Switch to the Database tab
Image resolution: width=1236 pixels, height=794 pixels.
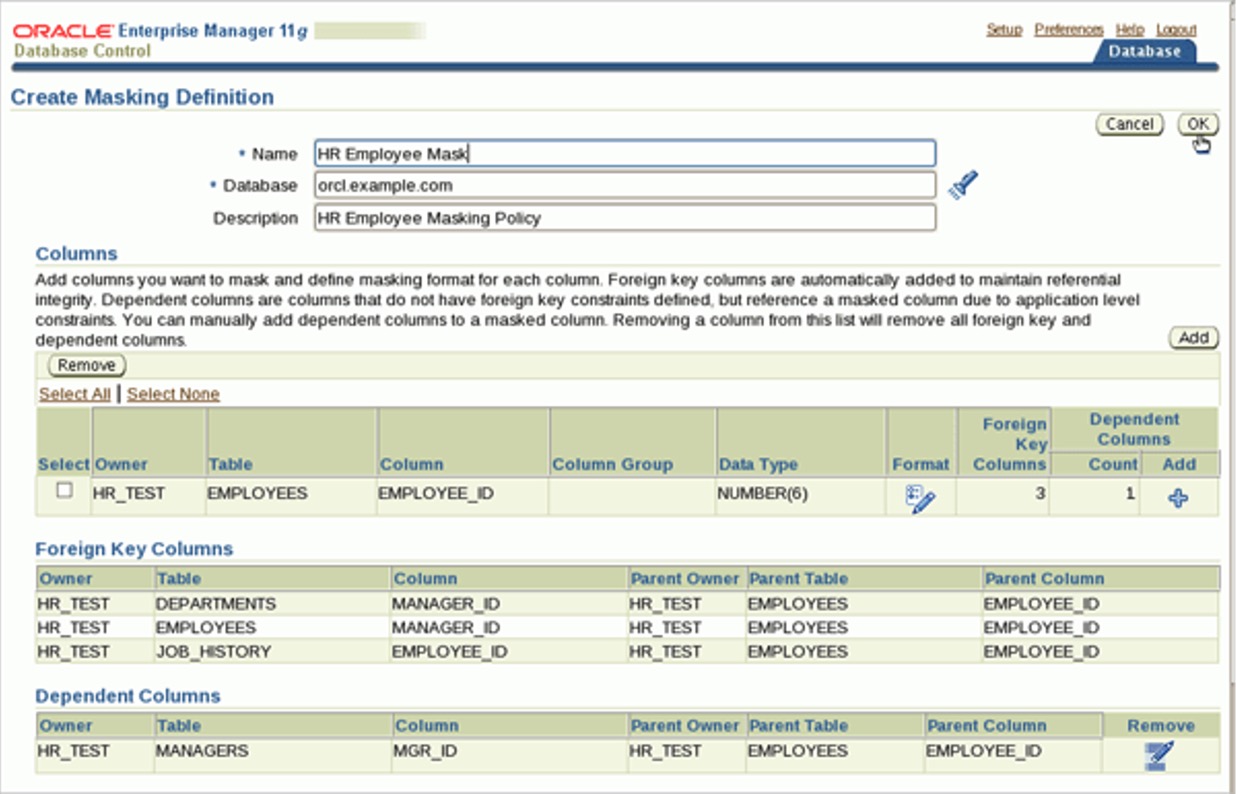tap(1145, 51)
